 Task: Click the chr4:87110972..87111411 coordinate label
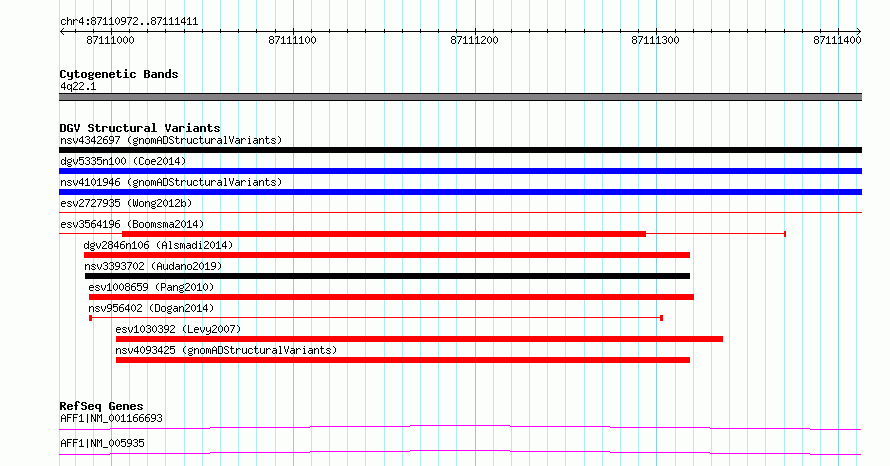point(129,22)
